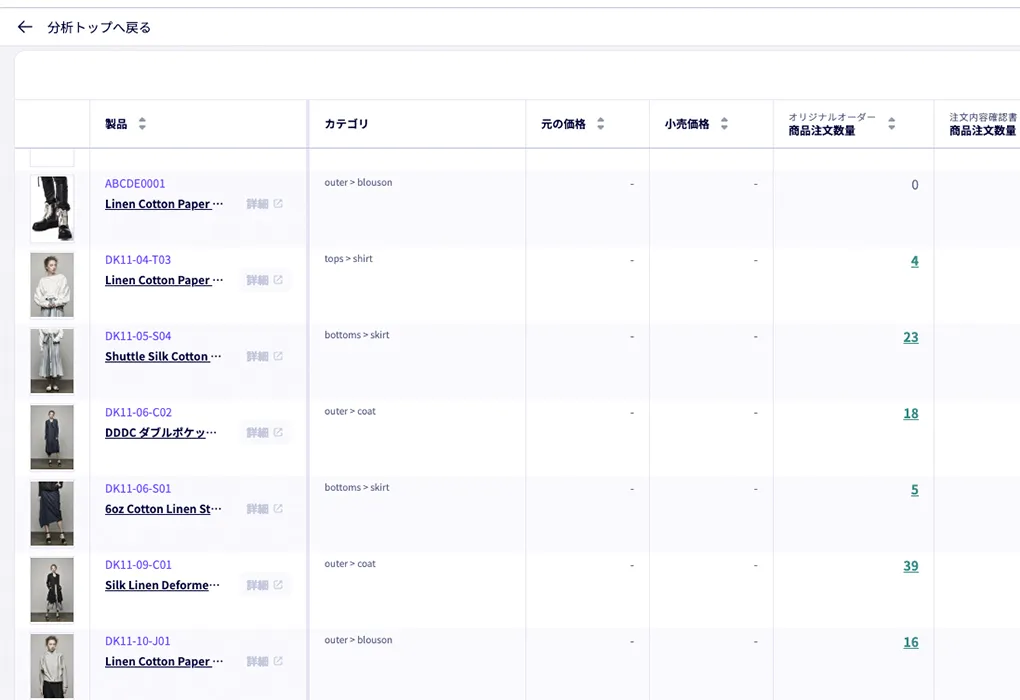Click the back arrow icon
The width and height of the screenshot is (1020, 700).
tap(25, 27)
